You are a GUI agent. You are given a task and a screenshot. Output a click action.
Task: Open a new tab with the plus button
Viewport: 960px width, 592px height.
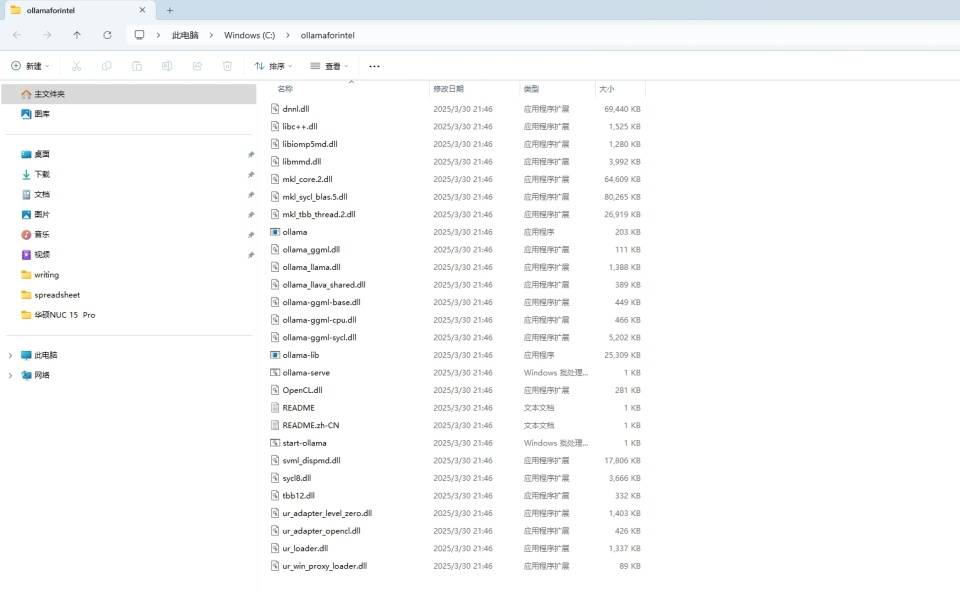pyautogui.click(x=170, y=9)
